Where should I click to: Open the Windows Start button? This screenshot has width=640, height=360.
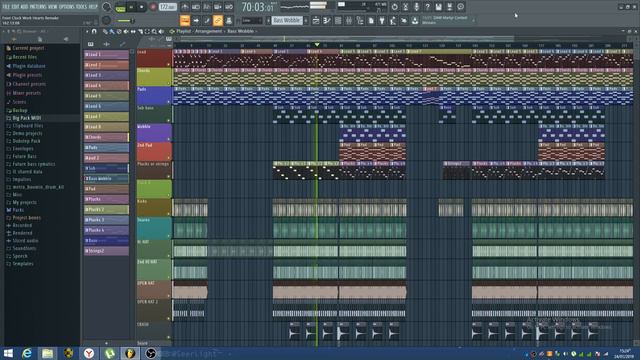coord(8,353)
